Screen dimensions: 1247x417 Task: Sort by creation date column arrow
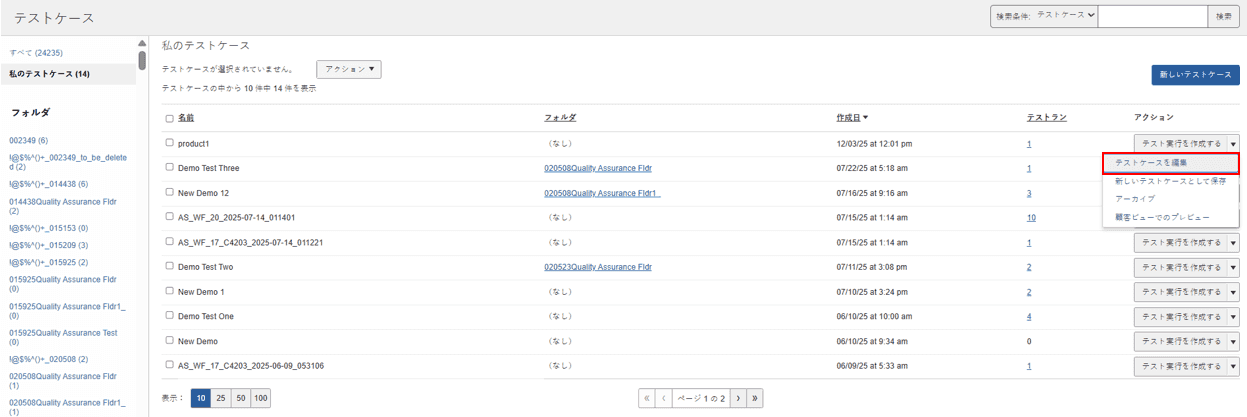click(x=866, y=118)
